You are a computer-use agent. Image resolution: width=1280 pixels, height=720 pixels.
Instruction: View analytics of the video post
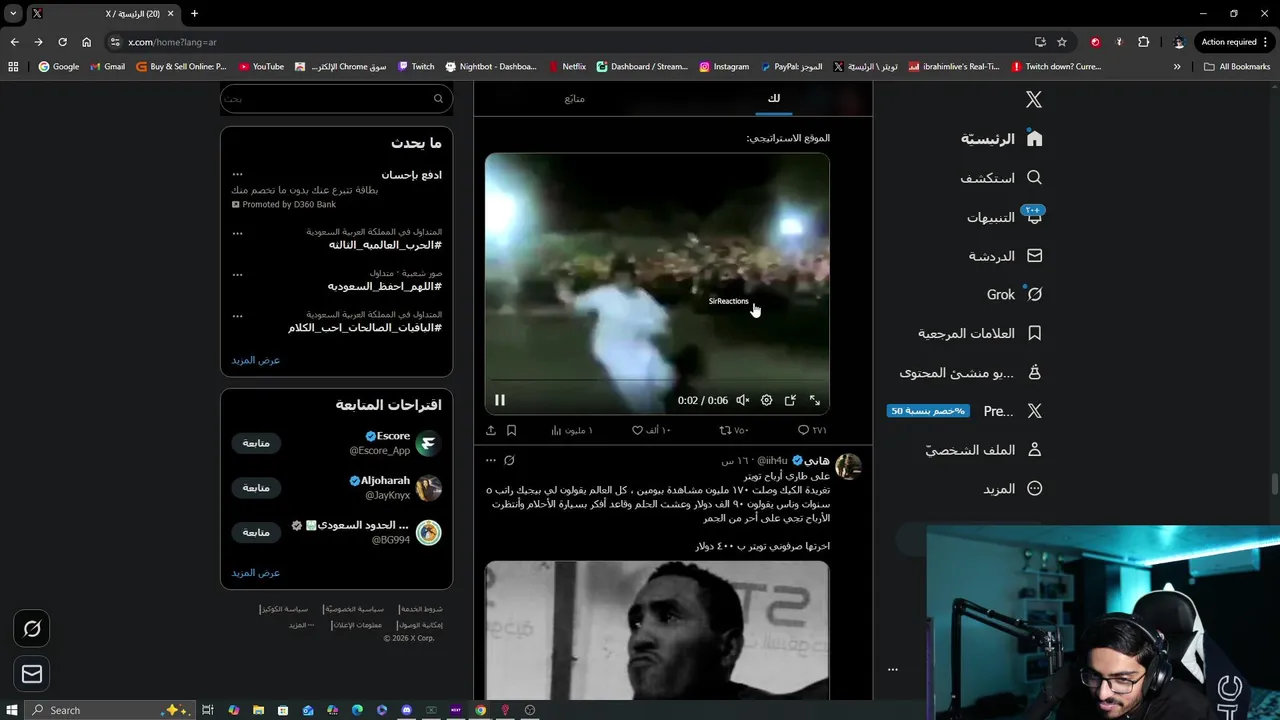click(x=571, y=430)
